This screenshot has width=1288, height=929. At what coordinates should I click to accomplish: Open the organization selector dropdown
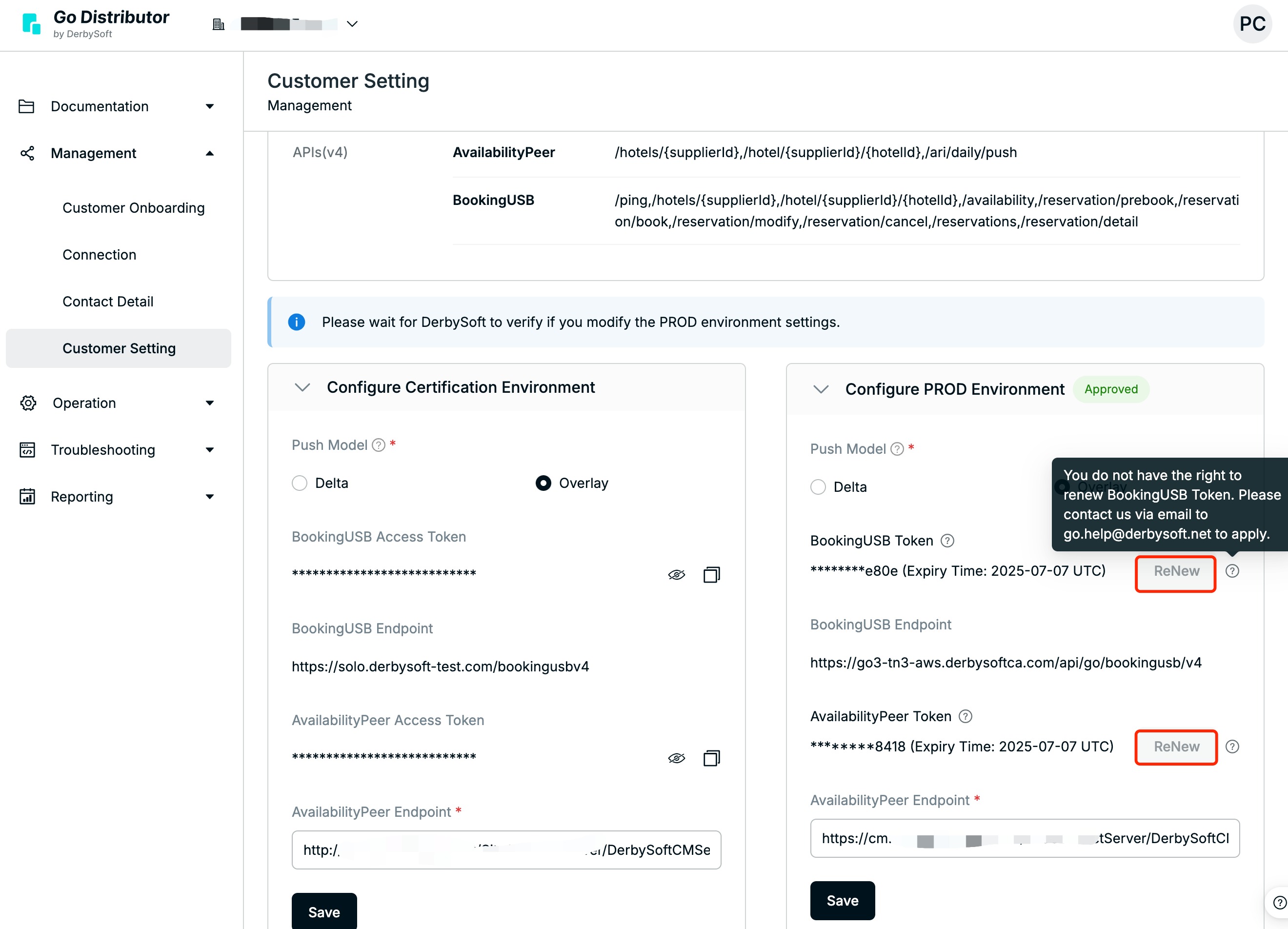352,24
